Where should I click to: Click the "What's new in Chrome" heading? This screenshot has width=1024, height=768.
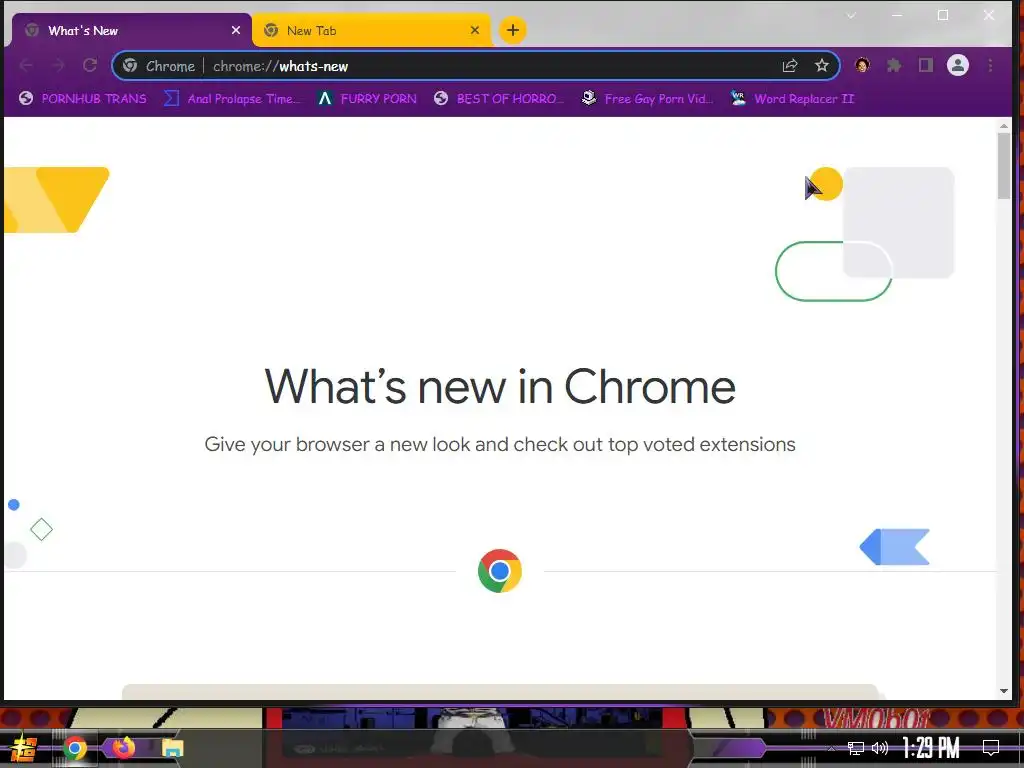click(x=500, y=387)
